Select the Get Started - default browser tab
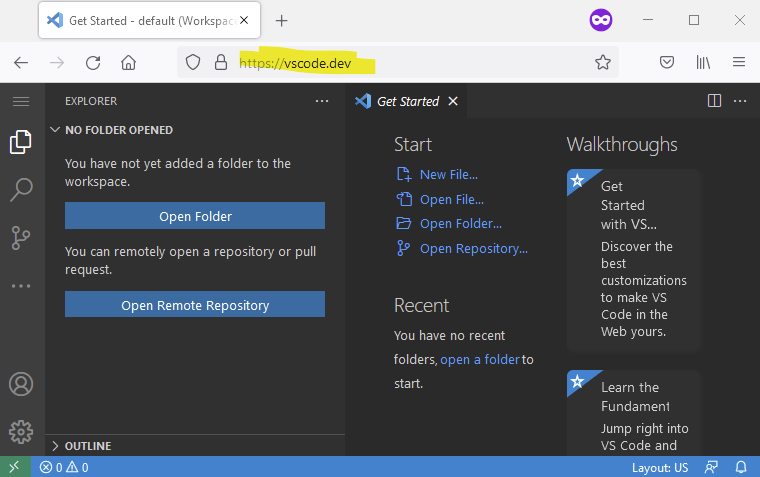This screenshot has width=760, height=477. (x=149, y=20)
